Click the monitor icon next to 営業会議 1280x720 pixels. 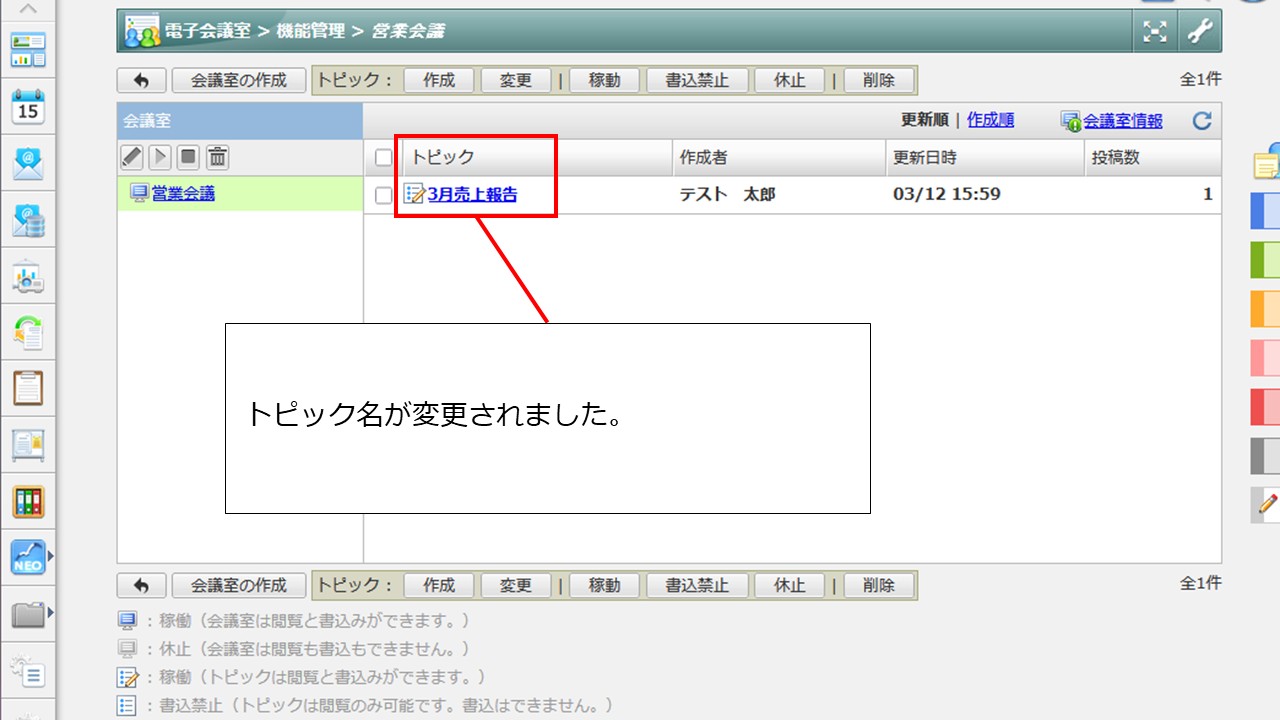(140, 193)
